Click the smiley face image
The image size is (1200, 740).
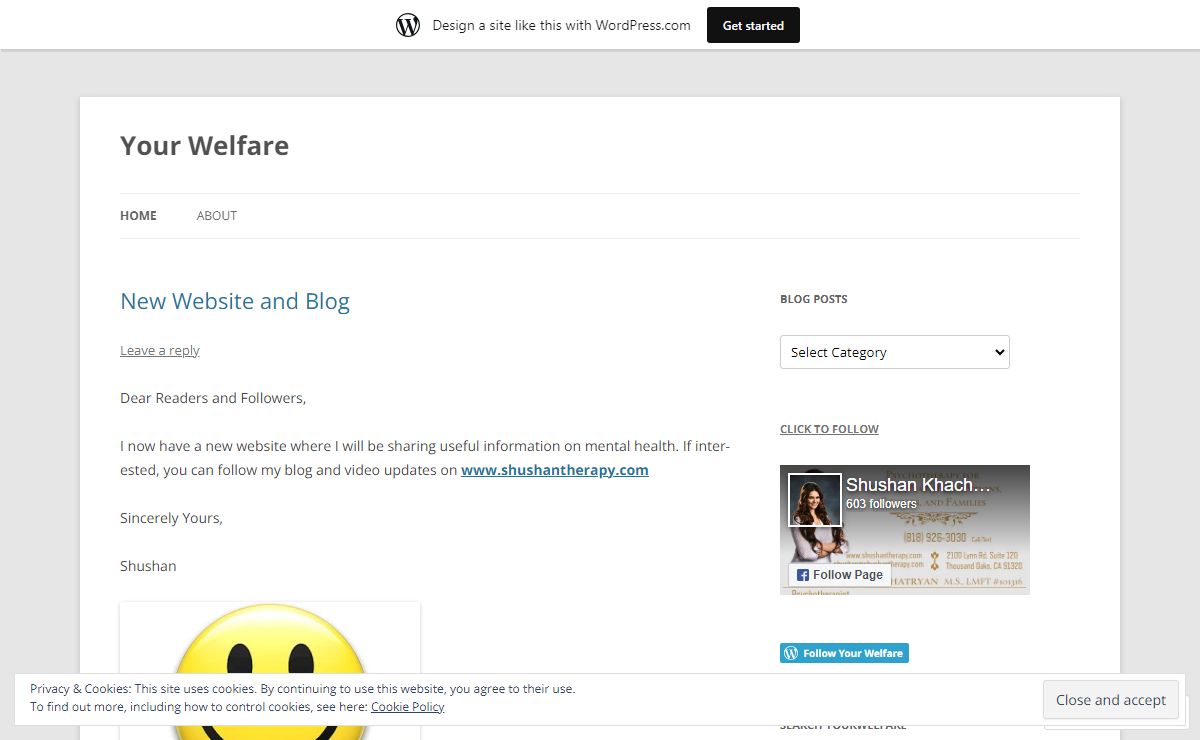270,671
